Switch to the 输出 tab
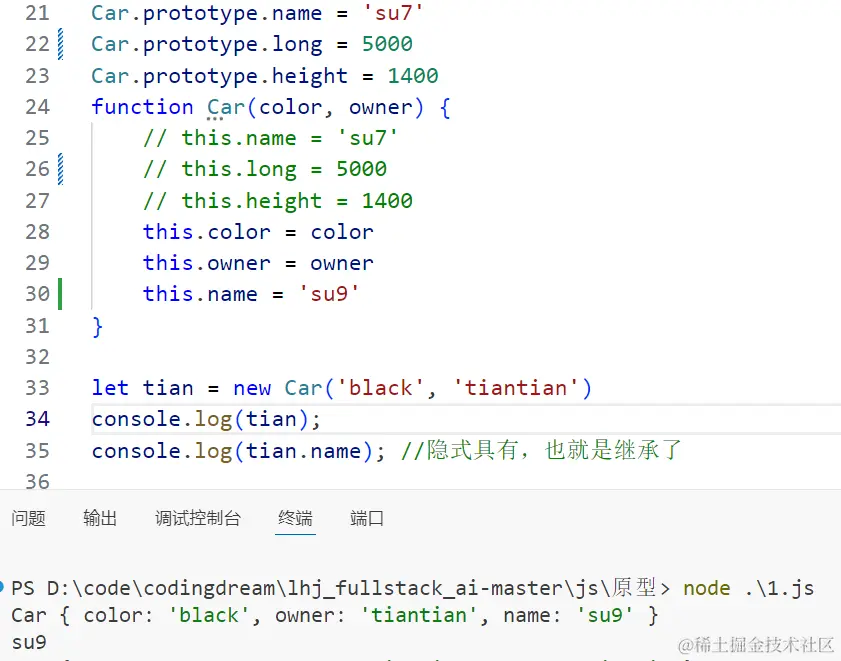841x661 pixels. point(100,518)
